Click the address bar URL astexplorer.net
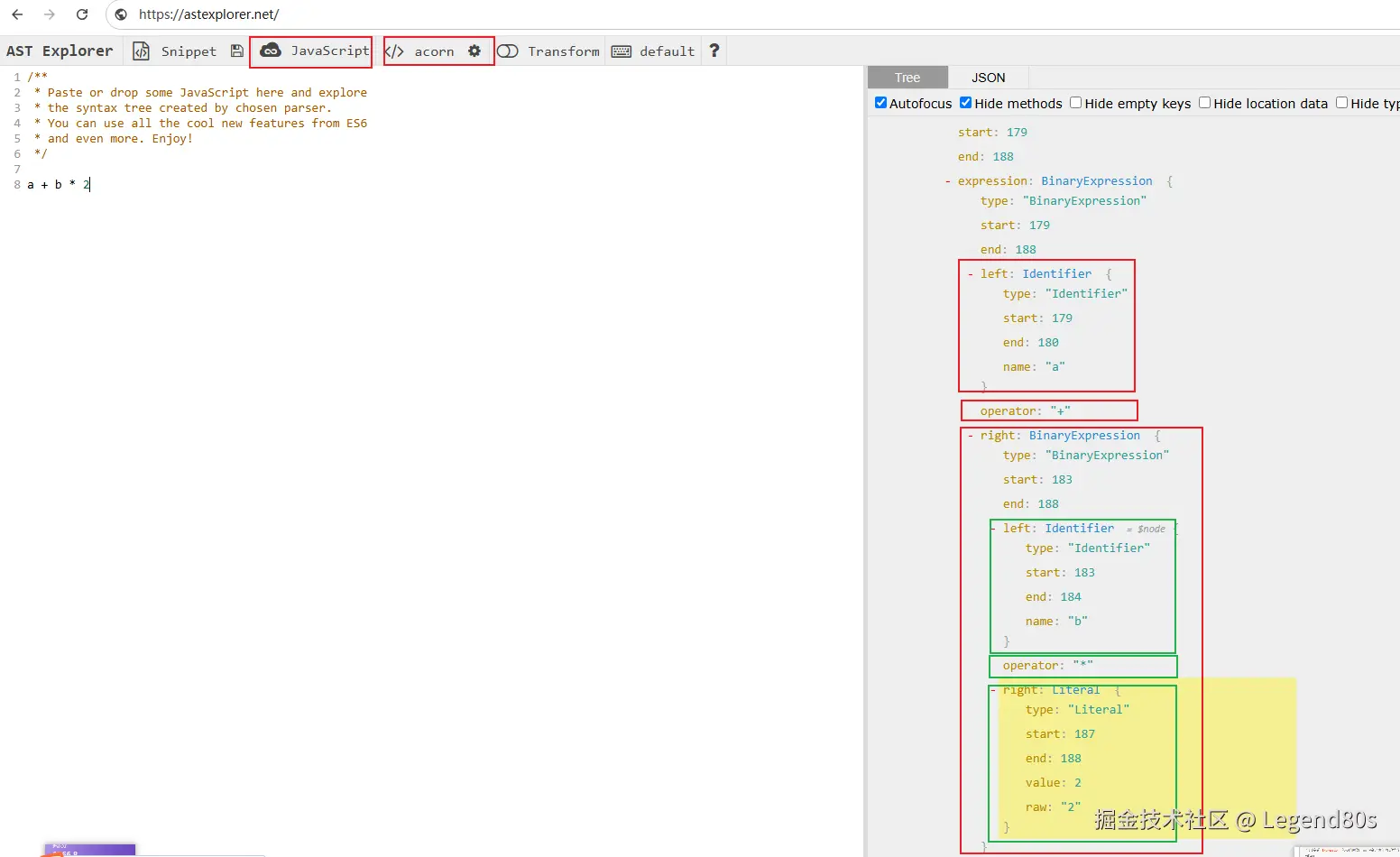The image size is (1400, 857). pyautogui.click(x=208, y=14)
